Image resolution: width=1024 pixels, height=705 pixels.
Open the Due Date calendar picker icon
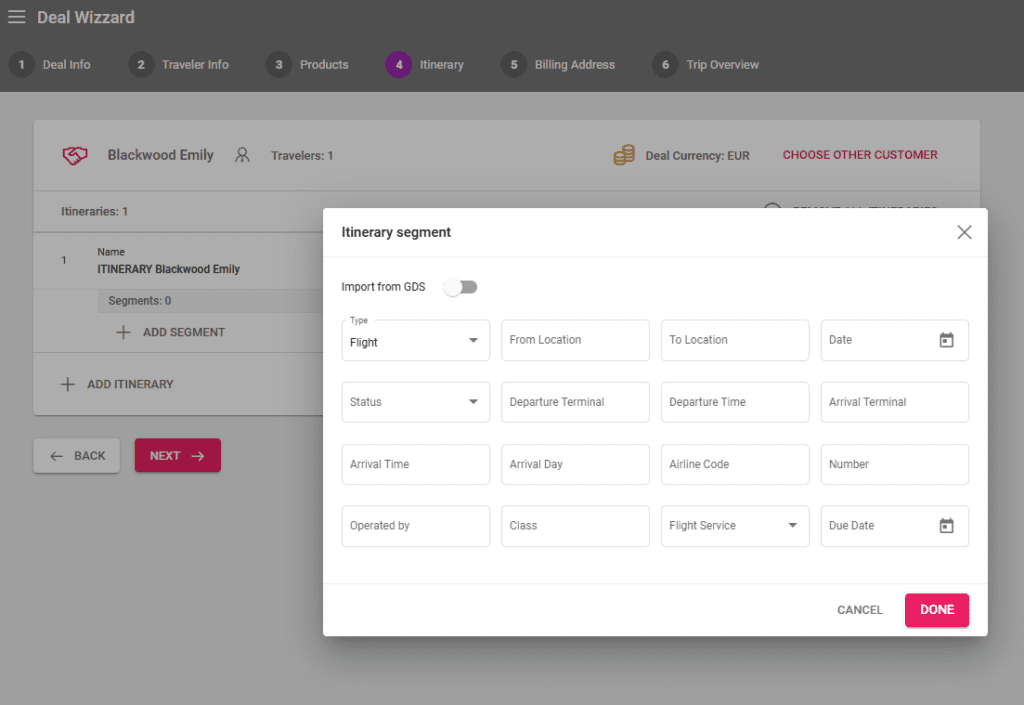click(946, 526)
